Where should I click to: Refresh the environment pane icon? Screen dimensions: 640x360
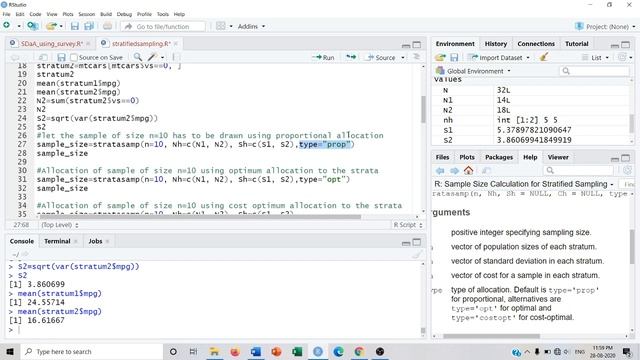tap(622, 57)
